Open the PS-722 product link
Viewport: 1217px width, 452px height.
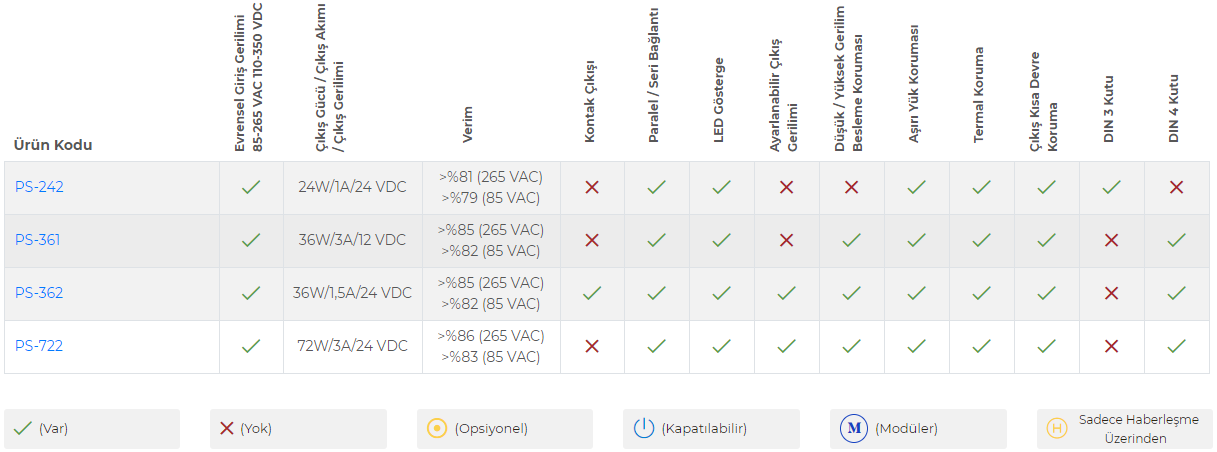(39, 346)
